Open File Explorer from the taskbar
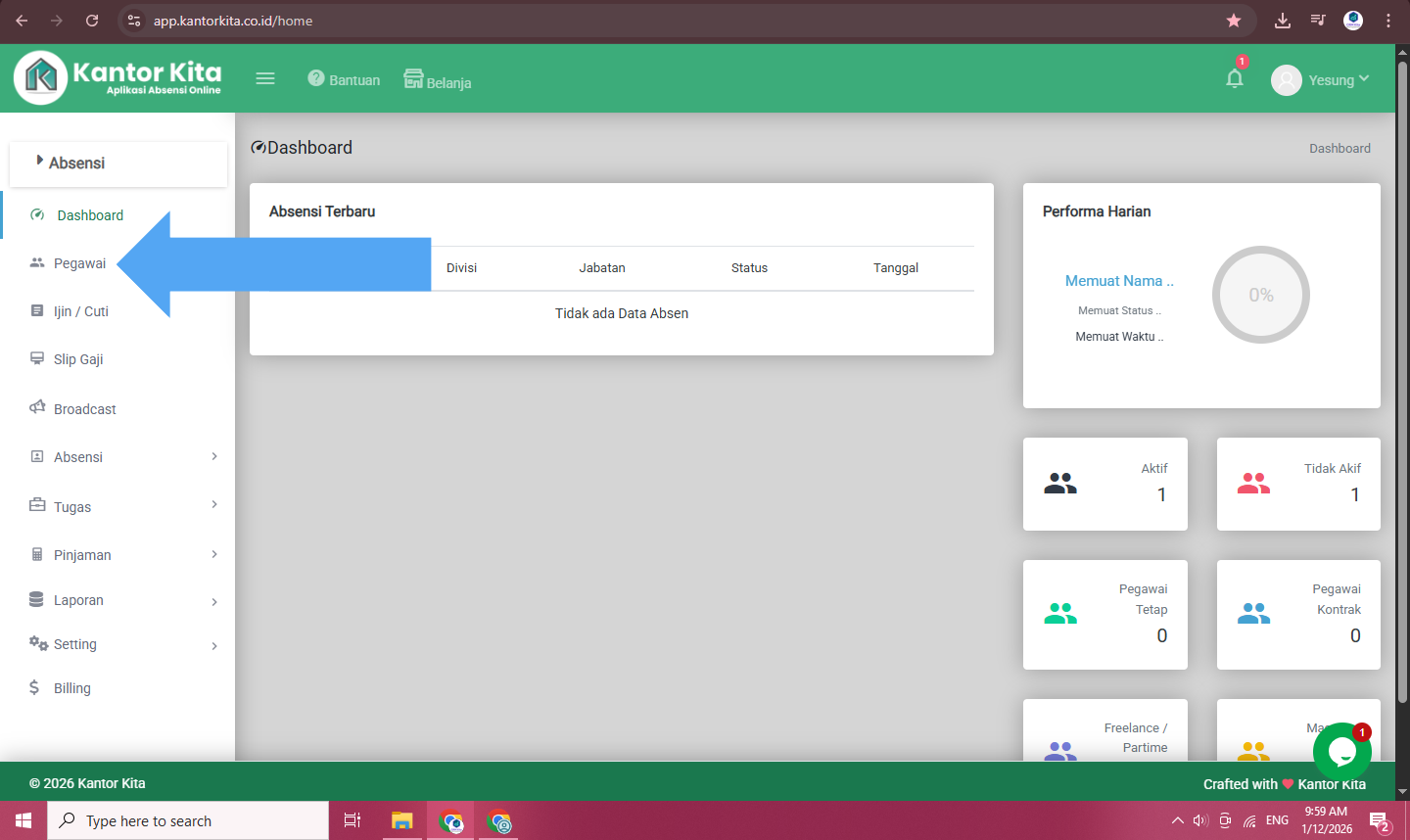The height and width of the screenshot is (840, 1410). (401, 820)
